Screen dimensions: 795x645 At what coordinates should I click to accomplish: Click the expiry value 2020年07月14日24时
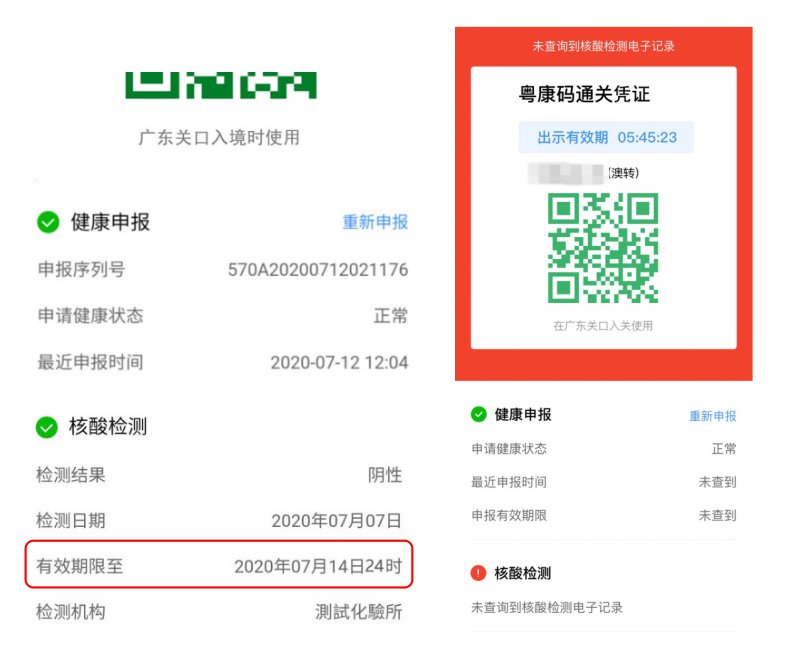point(318,566)
